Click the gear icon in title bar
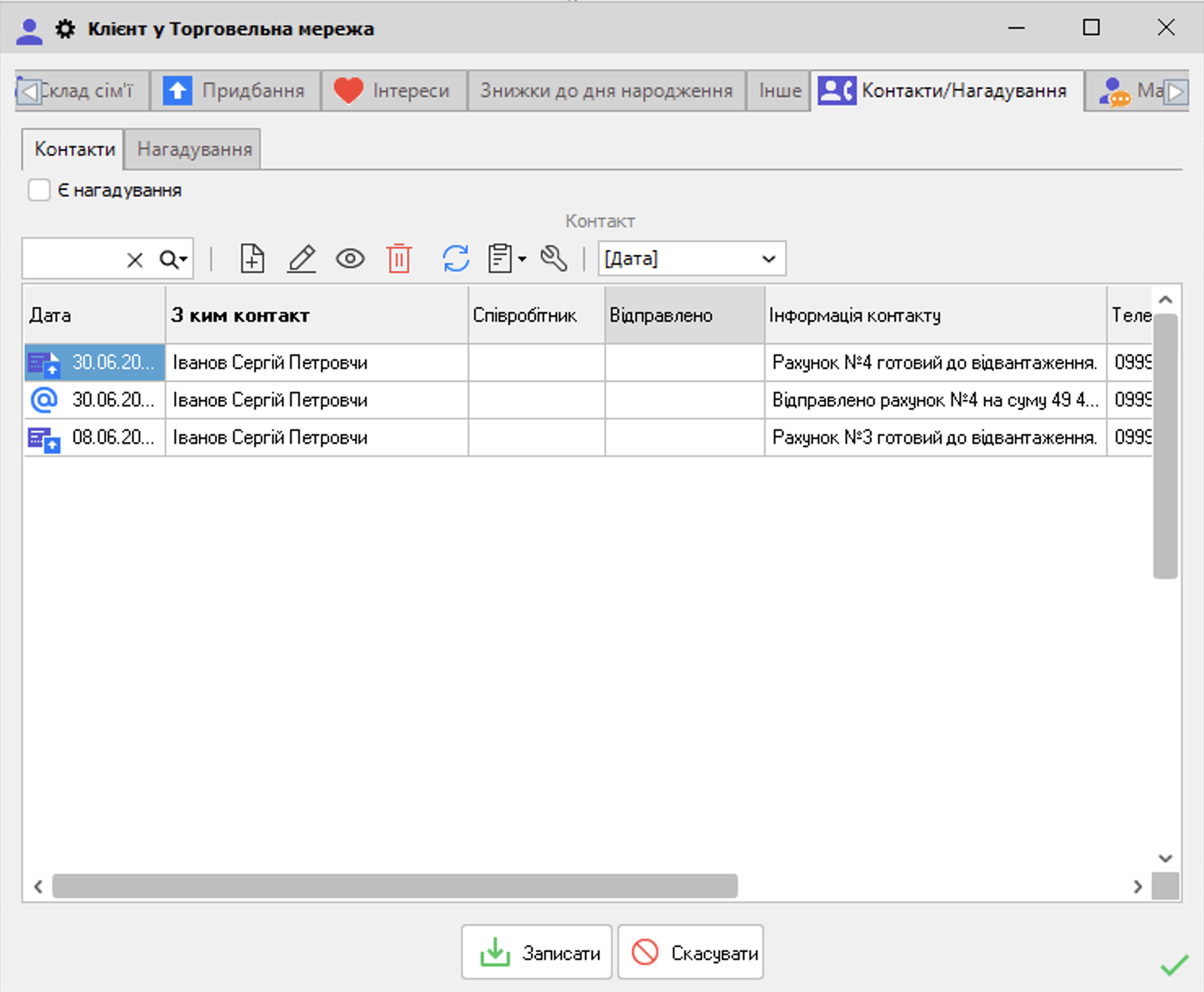 click(65, 29)
